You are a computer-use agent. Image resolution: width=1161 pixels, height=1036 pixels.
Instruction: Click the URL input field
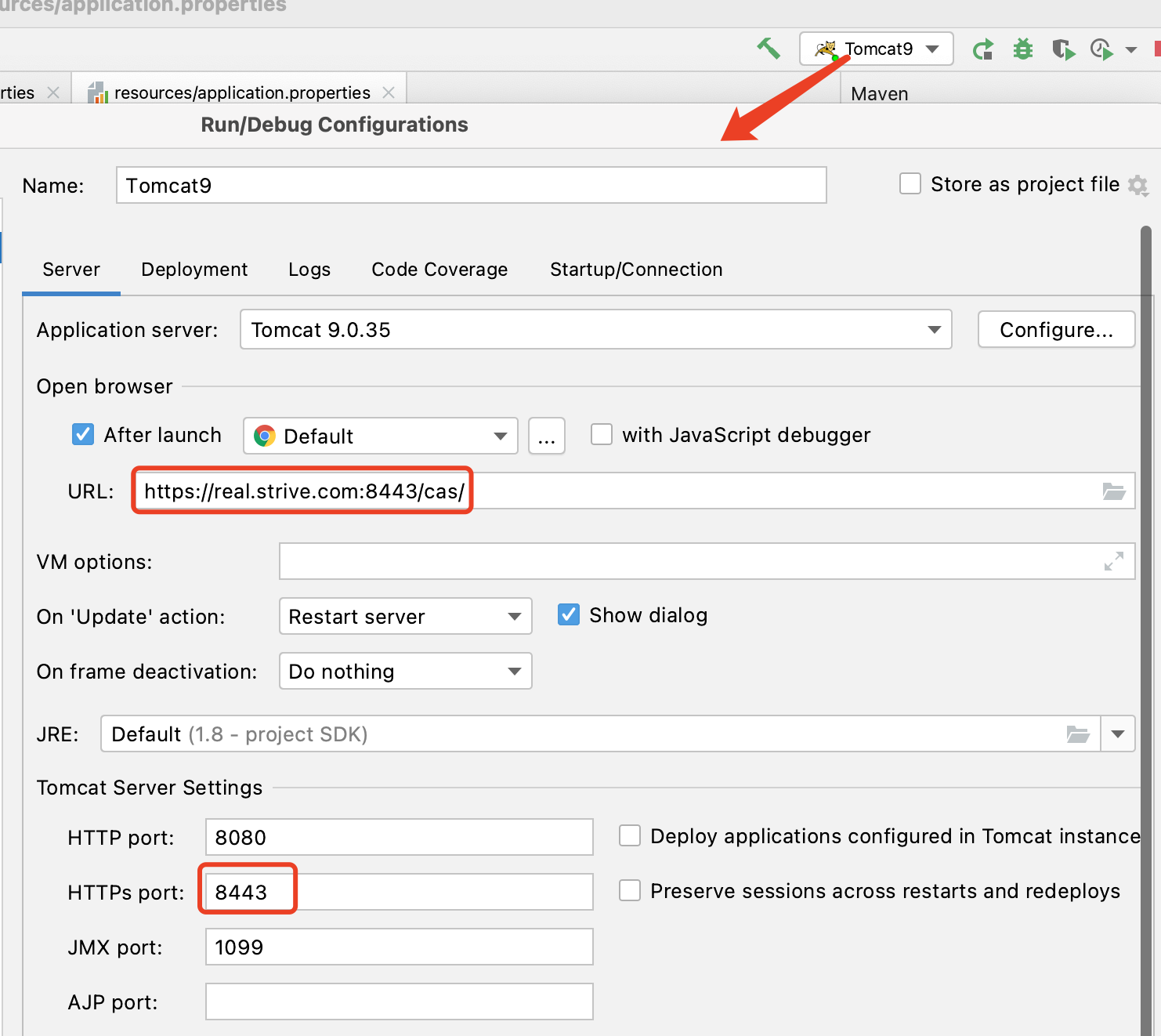pyautogui.click(x=635, y=491)
